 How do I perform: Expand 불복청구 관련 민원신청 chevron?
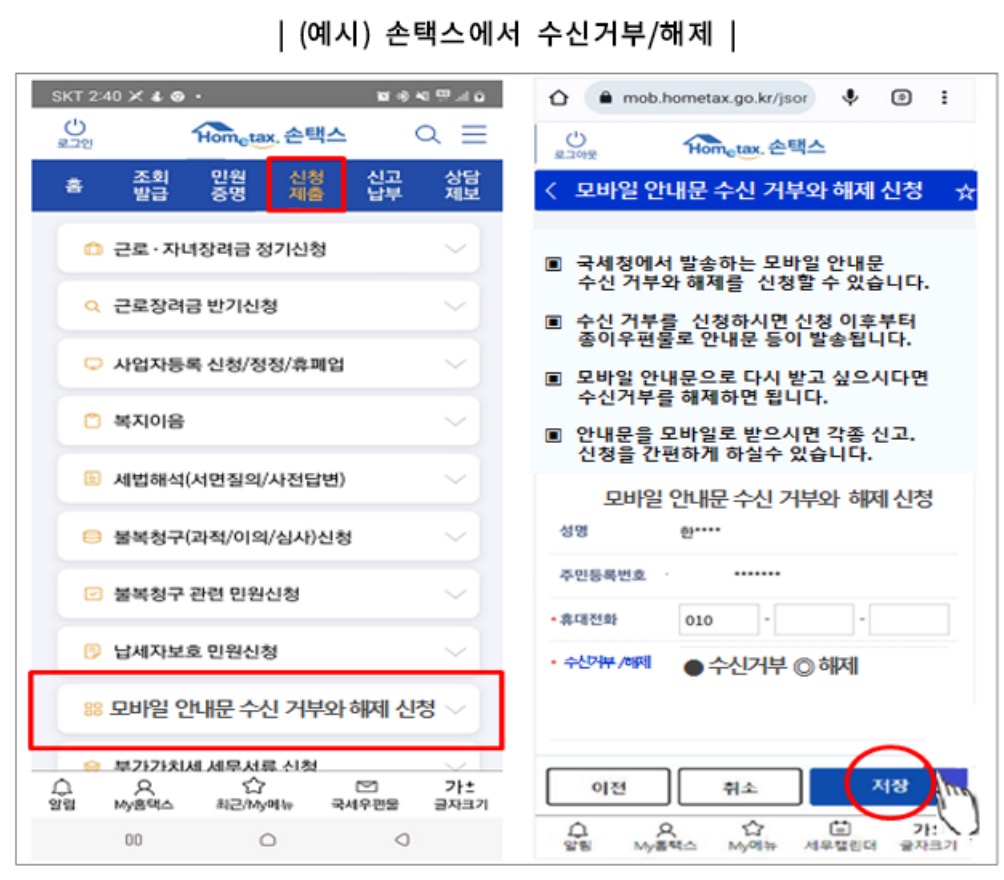[x=455, y=594]
